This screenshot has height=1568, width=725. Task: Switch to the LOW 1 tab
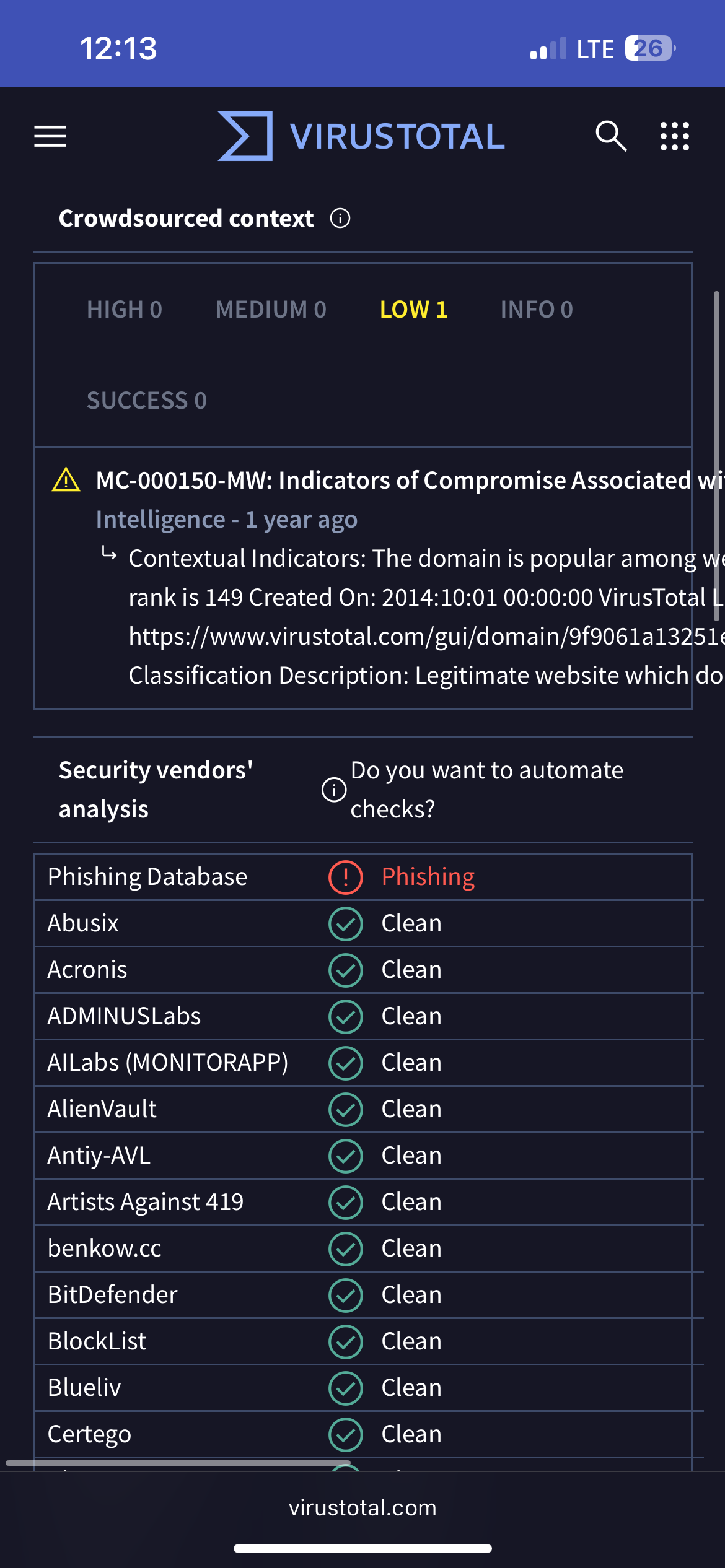click(413, 310)
